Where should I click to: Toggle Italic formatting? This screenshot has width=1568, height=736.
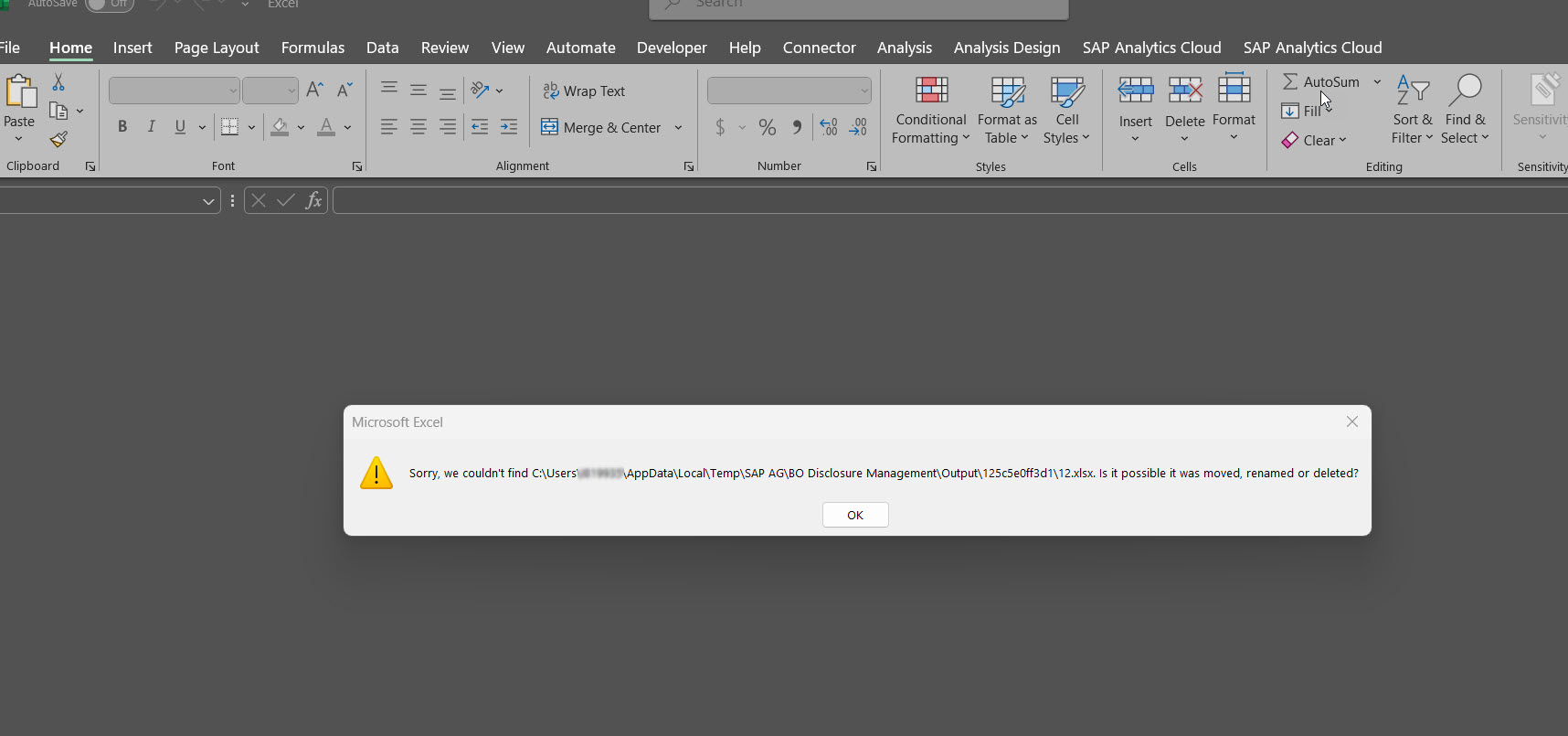152,127
